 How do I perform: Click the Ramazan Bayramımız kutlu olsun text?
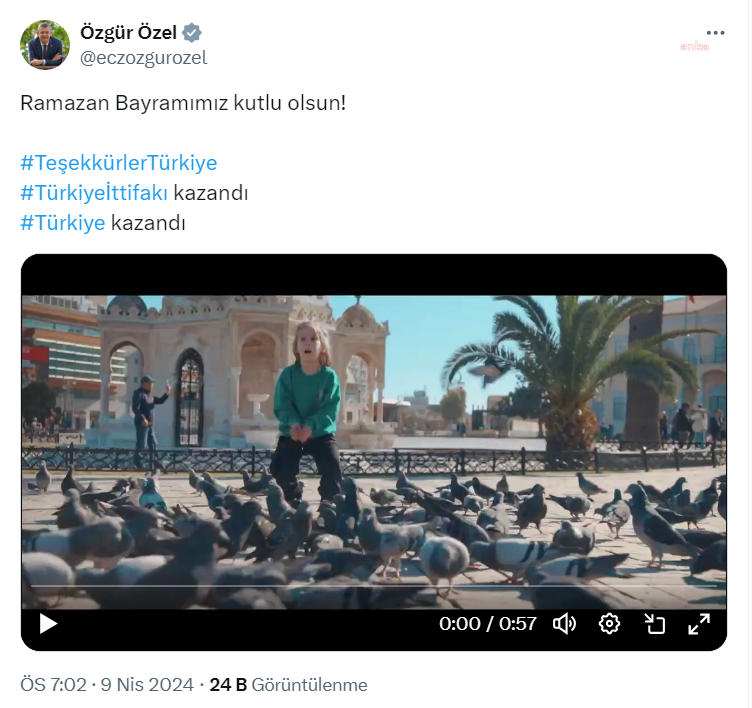(183, 103)
